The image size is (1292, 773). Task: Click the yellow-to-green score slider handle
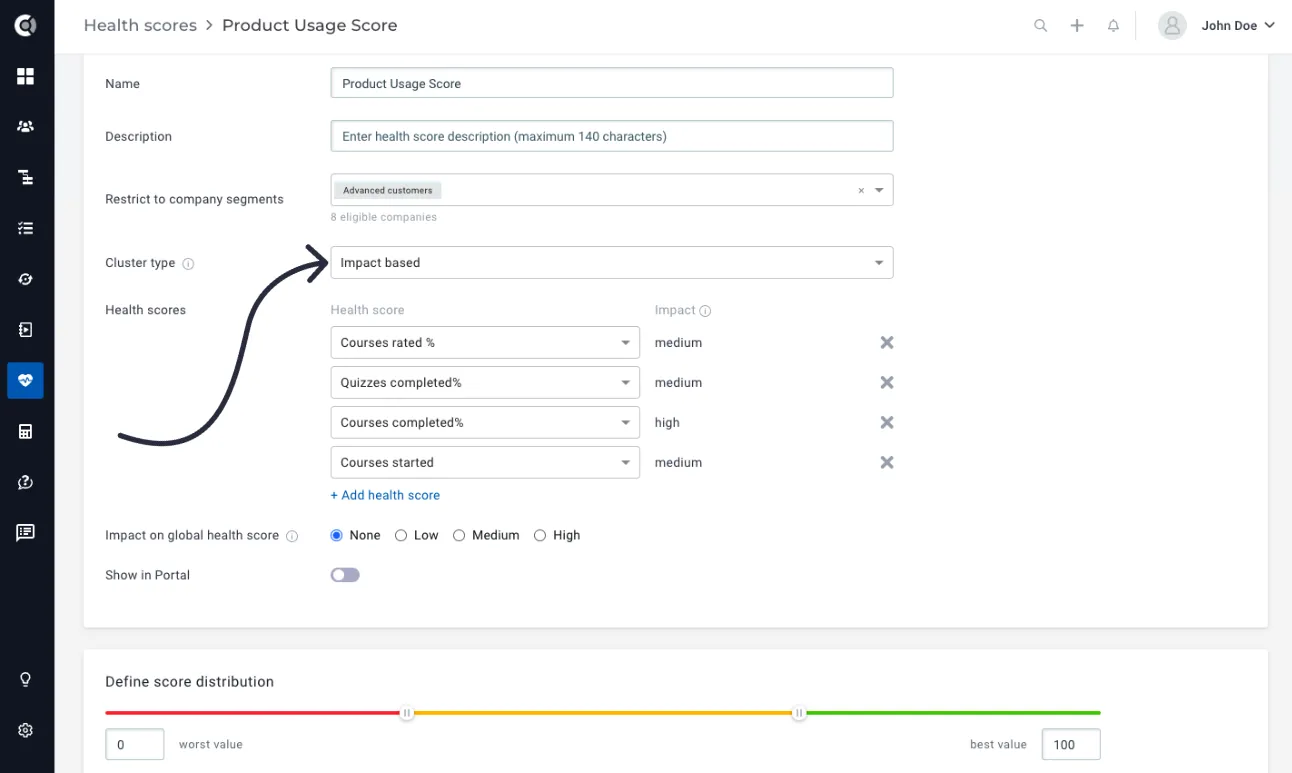pos(799,713)
